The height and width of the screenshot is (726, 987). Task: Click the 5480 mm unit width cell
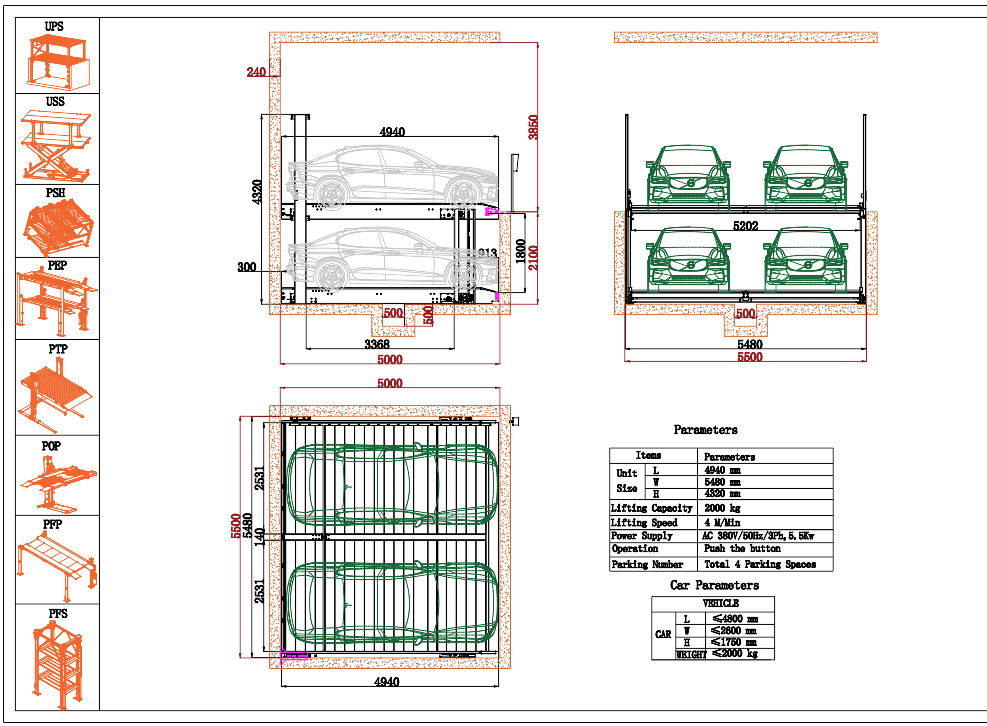coord(722,482)
